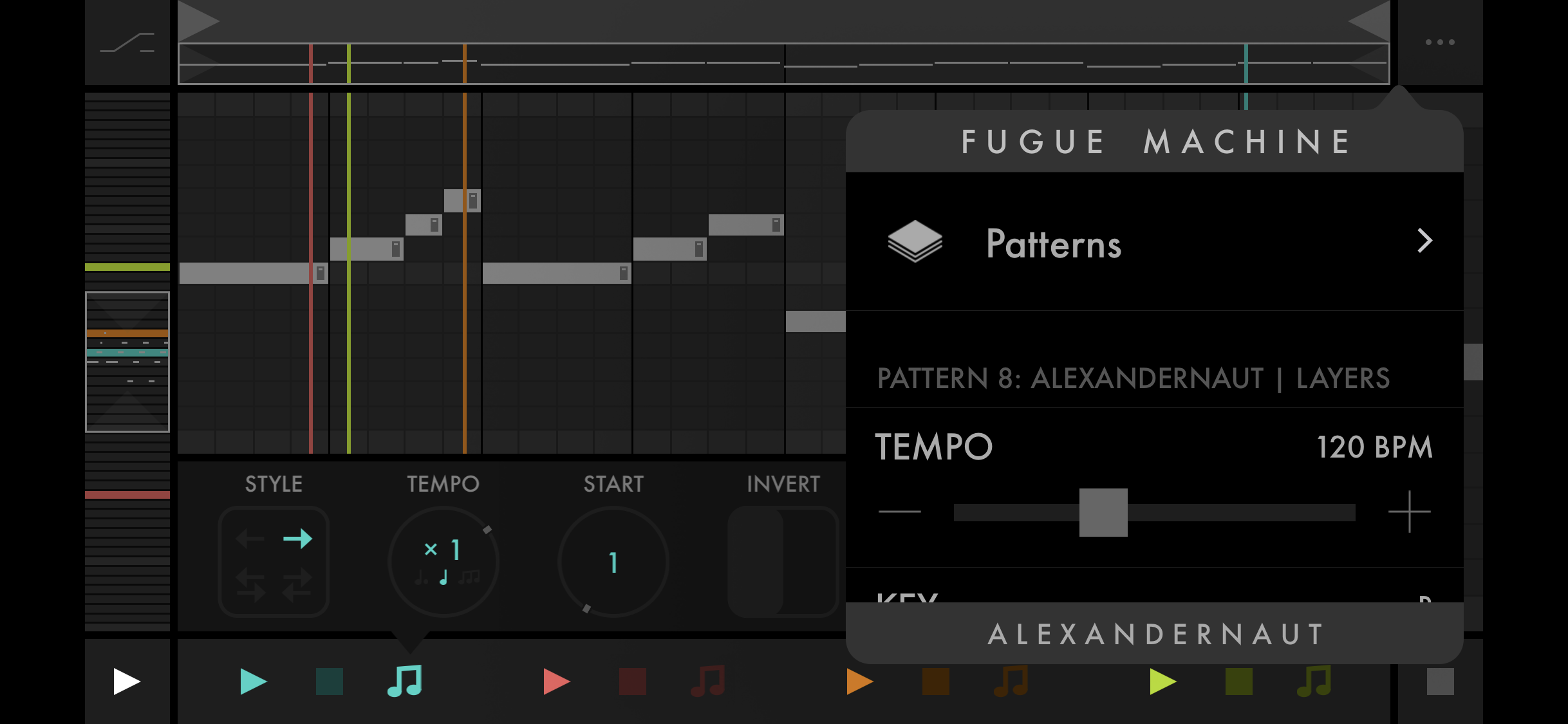Increase tempo with the plus button

point(1409,512)
